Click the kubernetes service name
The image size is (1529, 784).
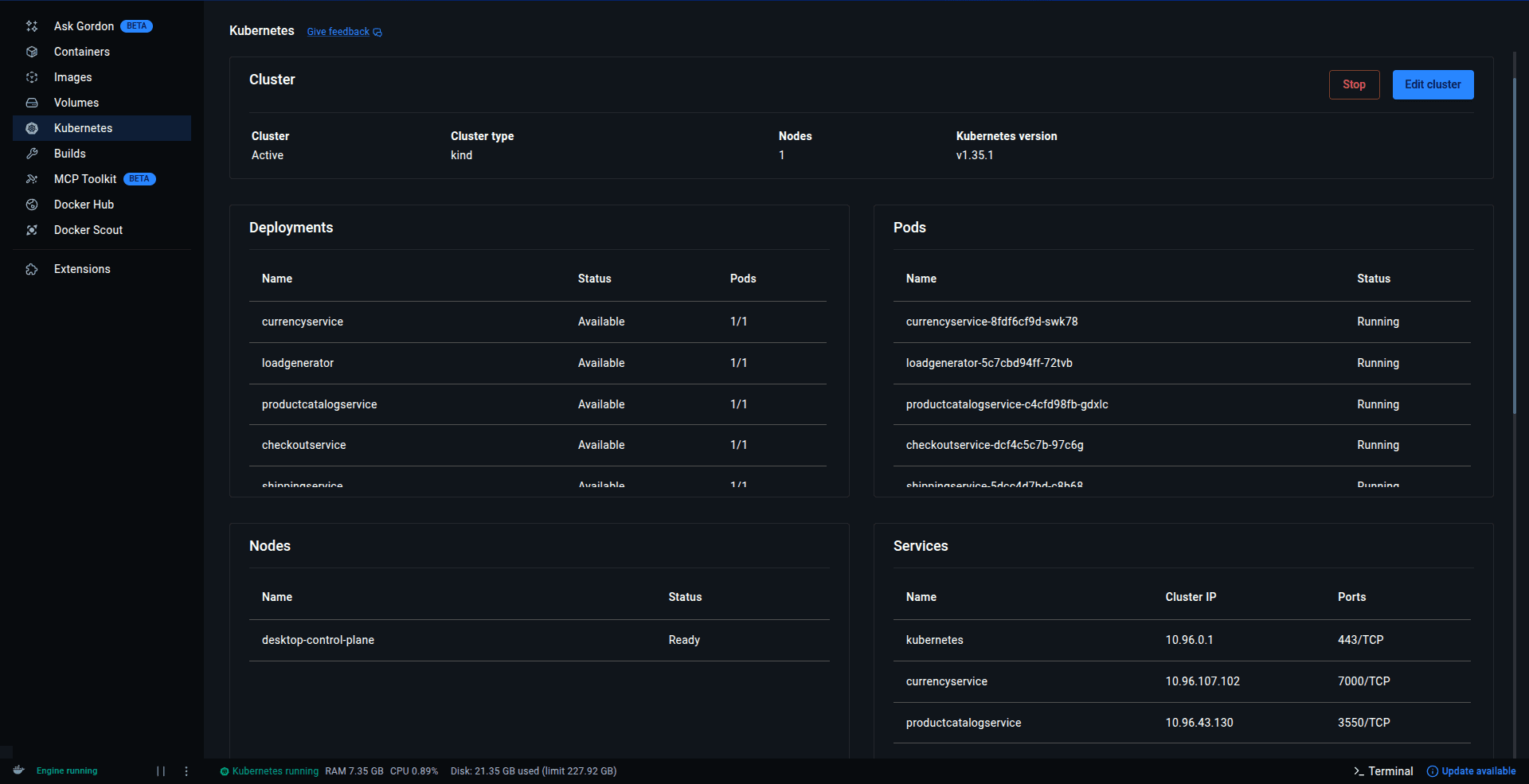click(935, 640)
